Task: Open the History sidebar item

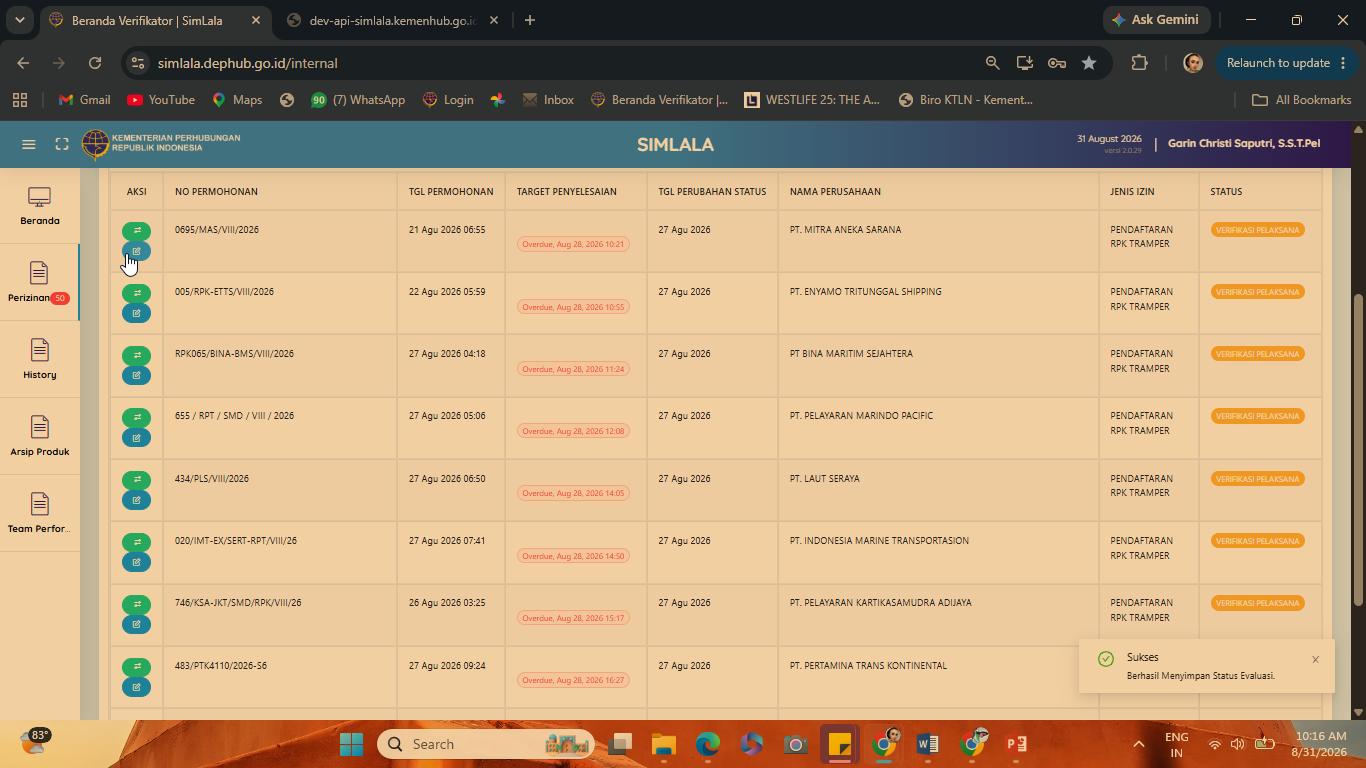Action: tap(40, 360)
